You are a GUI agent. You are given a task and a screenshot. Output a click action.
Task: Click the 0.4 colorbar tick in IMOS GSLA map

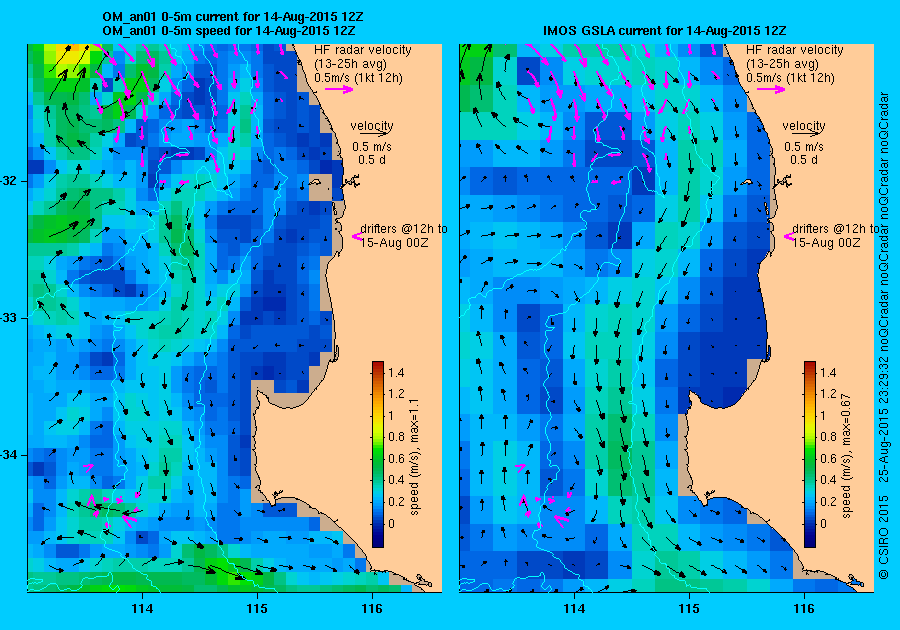tap(828, 480)
